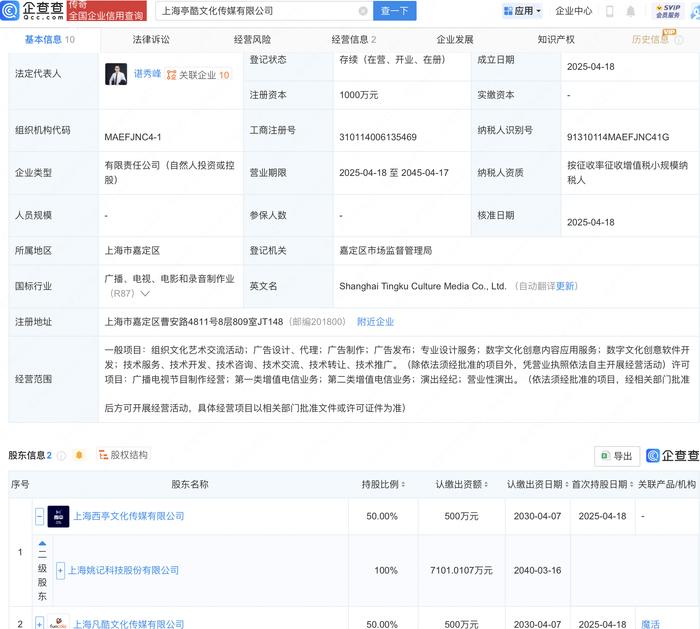
Task: Click the info icon beside 股东信息
Action: [62, 455]
